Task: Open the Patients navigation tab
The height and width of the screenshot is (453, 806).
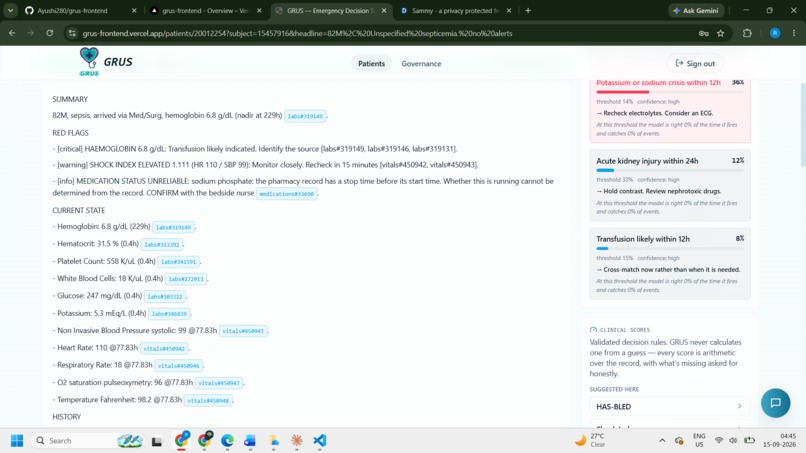Action: [x=371, y=63]
